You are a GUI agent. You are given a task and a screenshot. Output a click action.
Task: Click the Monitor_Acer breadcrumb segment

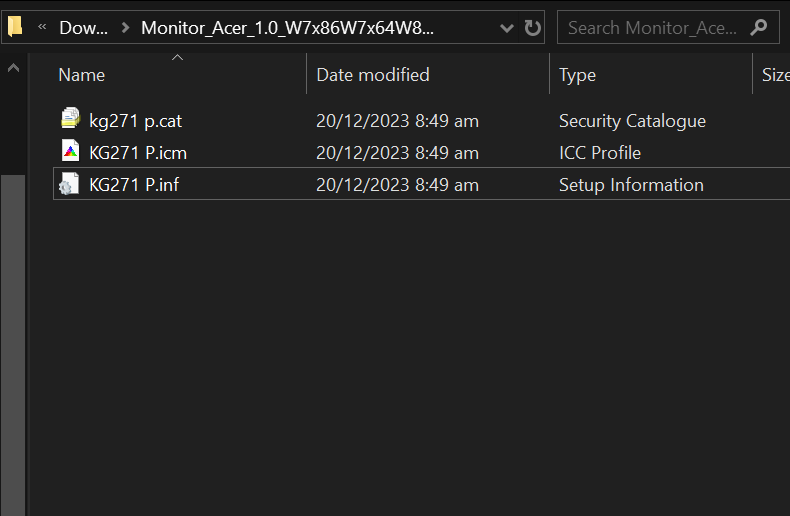(x=287, y=27)
